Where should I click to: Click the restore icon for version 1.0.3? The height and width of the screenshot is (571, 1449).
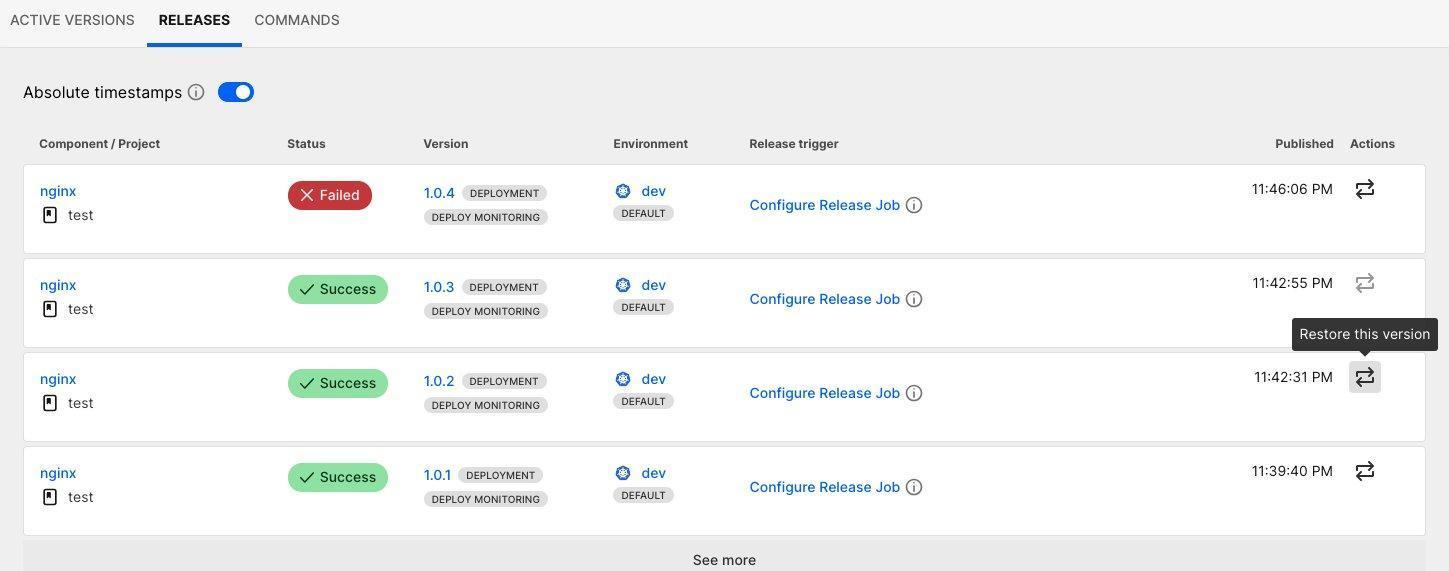pyautogui.click(x=1365, y=283)
